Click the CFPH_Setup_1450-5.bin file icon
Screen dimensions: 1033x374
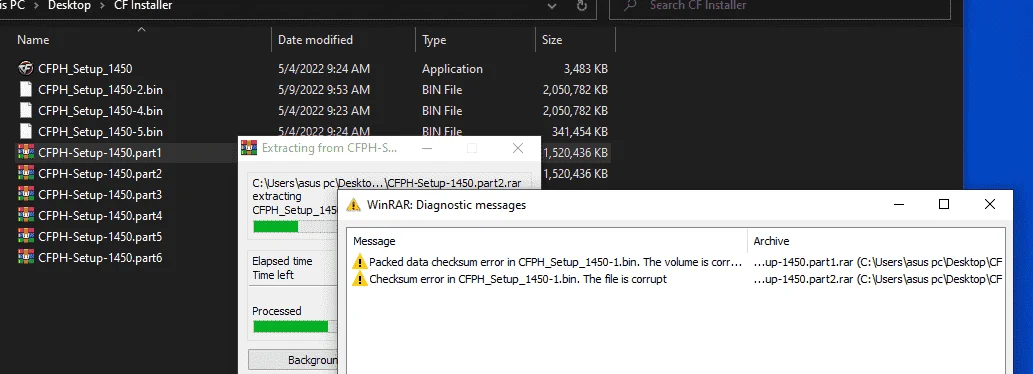26,132
